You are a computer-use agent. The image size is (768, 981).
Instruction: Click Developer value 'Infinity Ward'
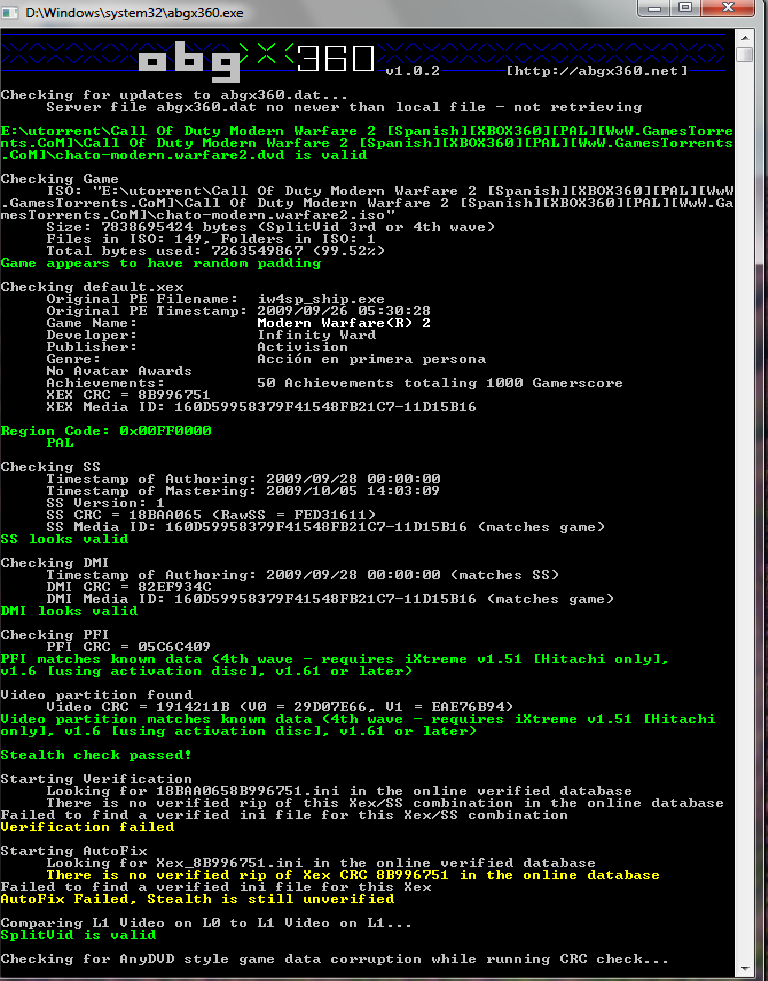tap(316, 335)
